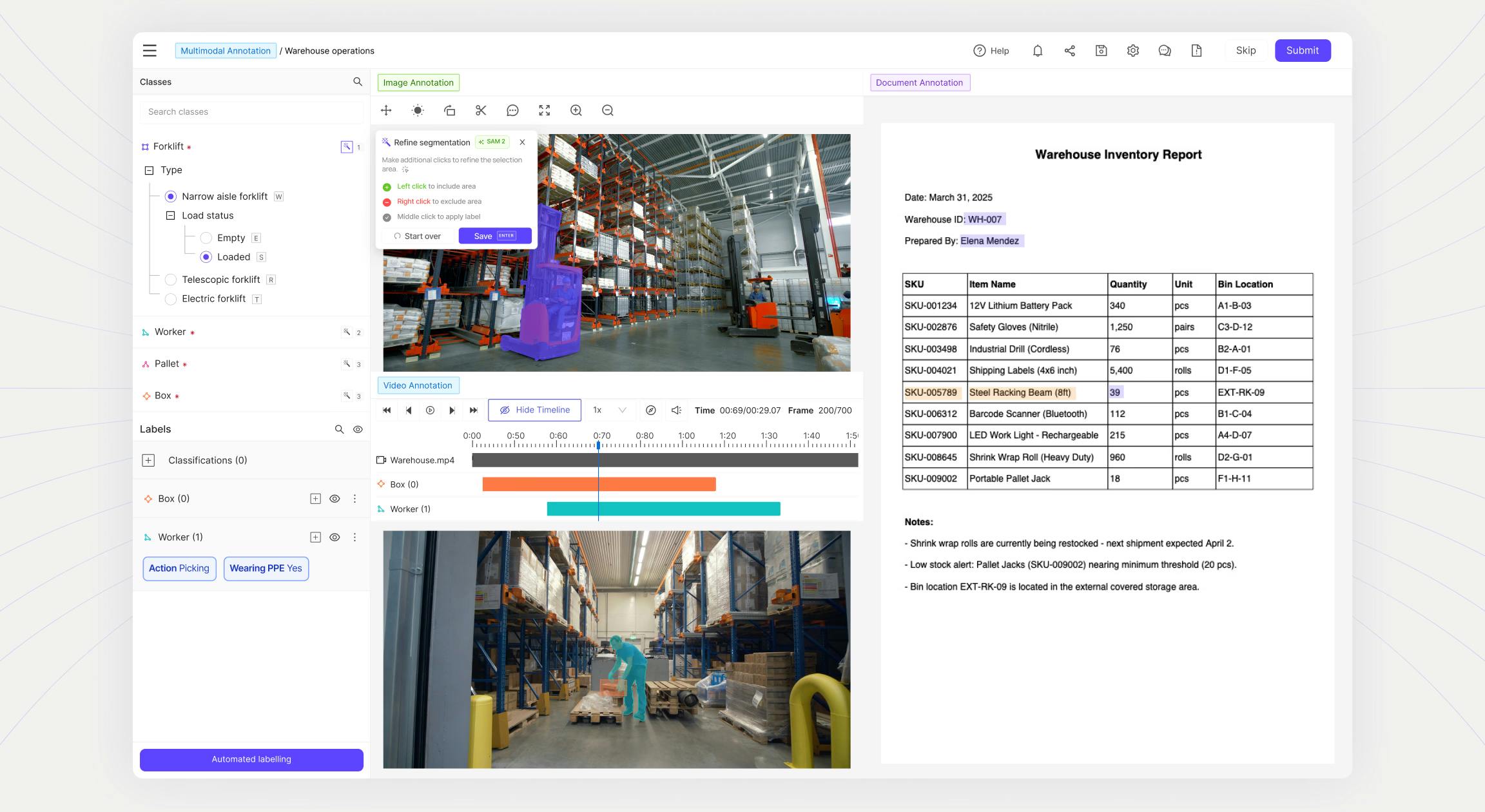This screenshot has height=812, width=1485.
Task: Select the Cut tool in the annotation toolbar
Action: coord(481,110)
